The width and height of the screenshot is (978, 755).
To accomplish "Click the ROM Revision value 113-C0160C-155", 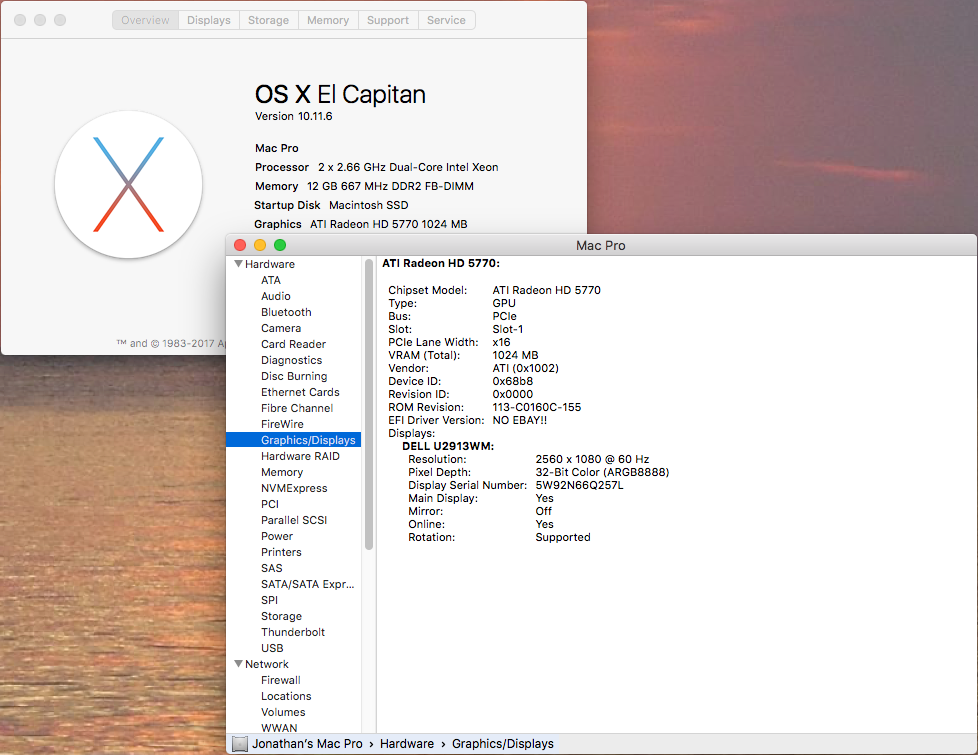I will (536, 407).
